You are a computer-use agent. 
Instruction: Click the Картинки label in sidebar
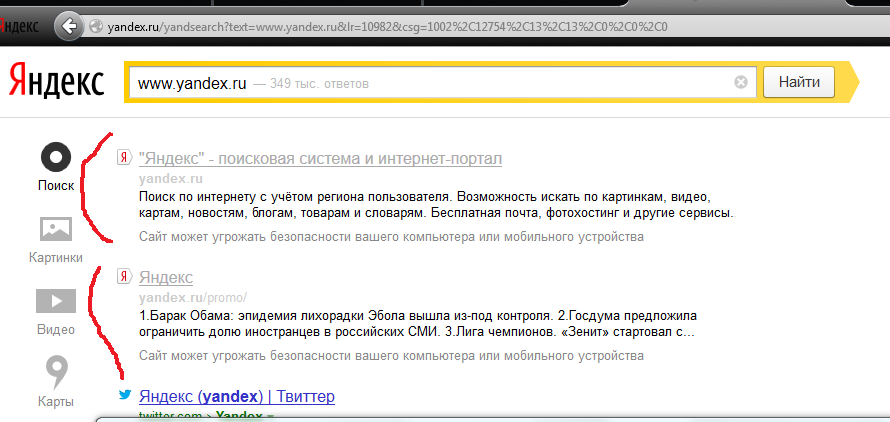coord(56,258)
